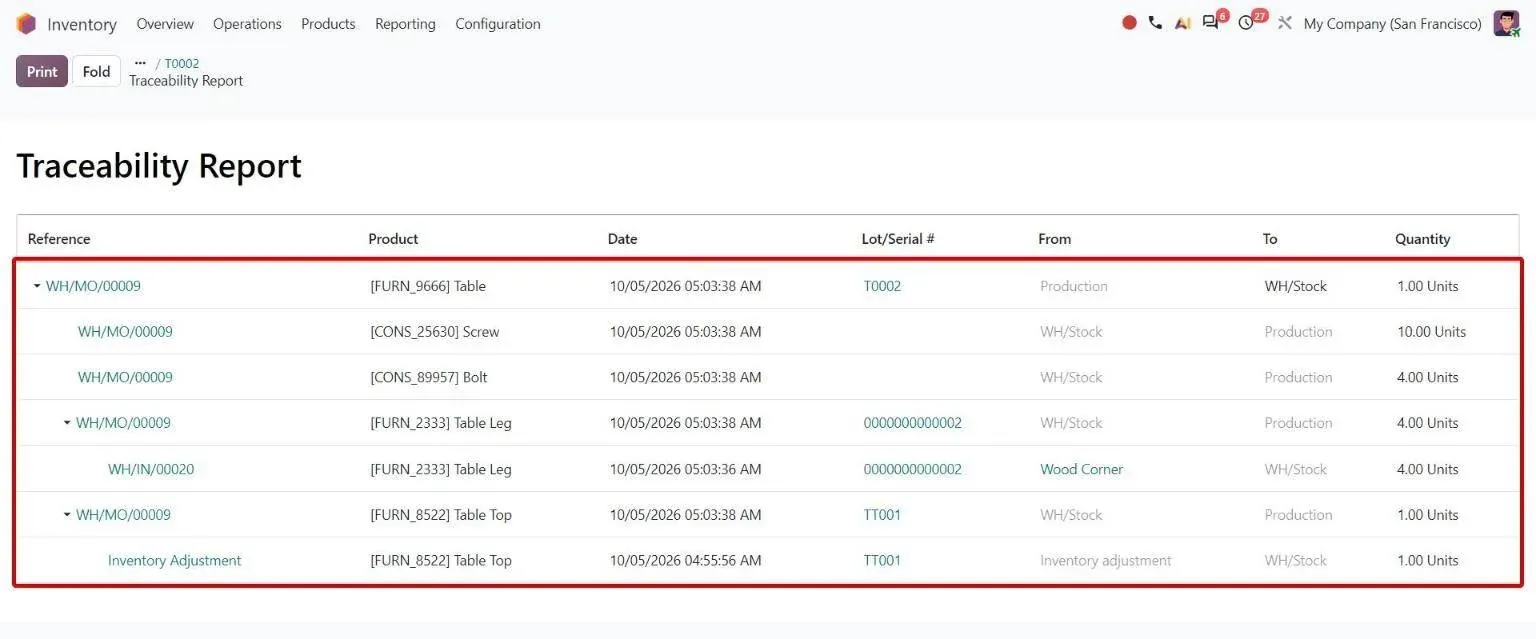This screenshot has width=1536, height=639.
Task: Open lot TT001 in the Inventory Adjustment row
Action: coord(882,561)
